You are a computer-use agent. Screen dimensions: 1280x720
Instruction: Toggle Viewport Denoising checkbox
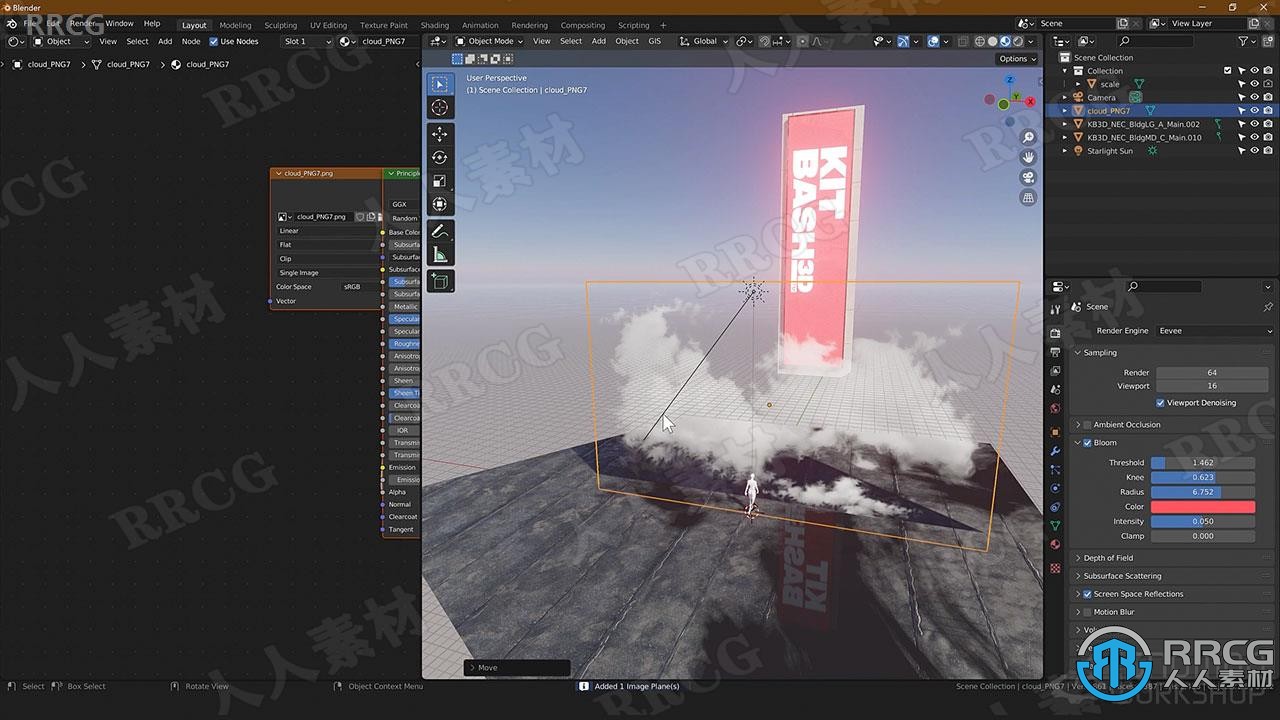click(1160, 403)
